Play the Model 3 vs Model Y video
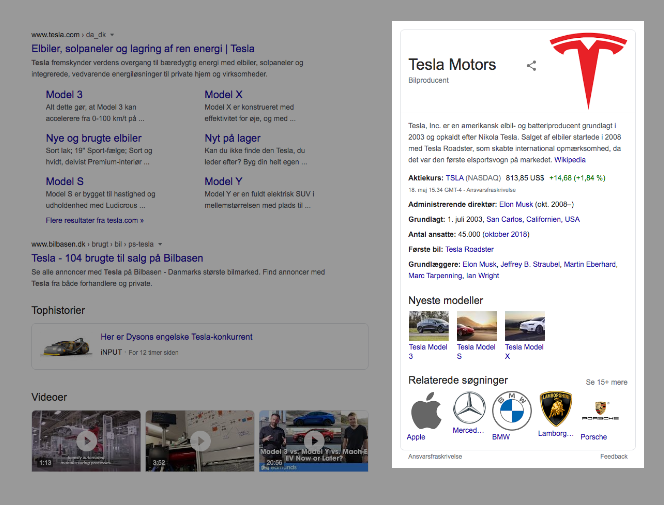Image resolution: width=664 pixels, height=505 pixels. 314,441
